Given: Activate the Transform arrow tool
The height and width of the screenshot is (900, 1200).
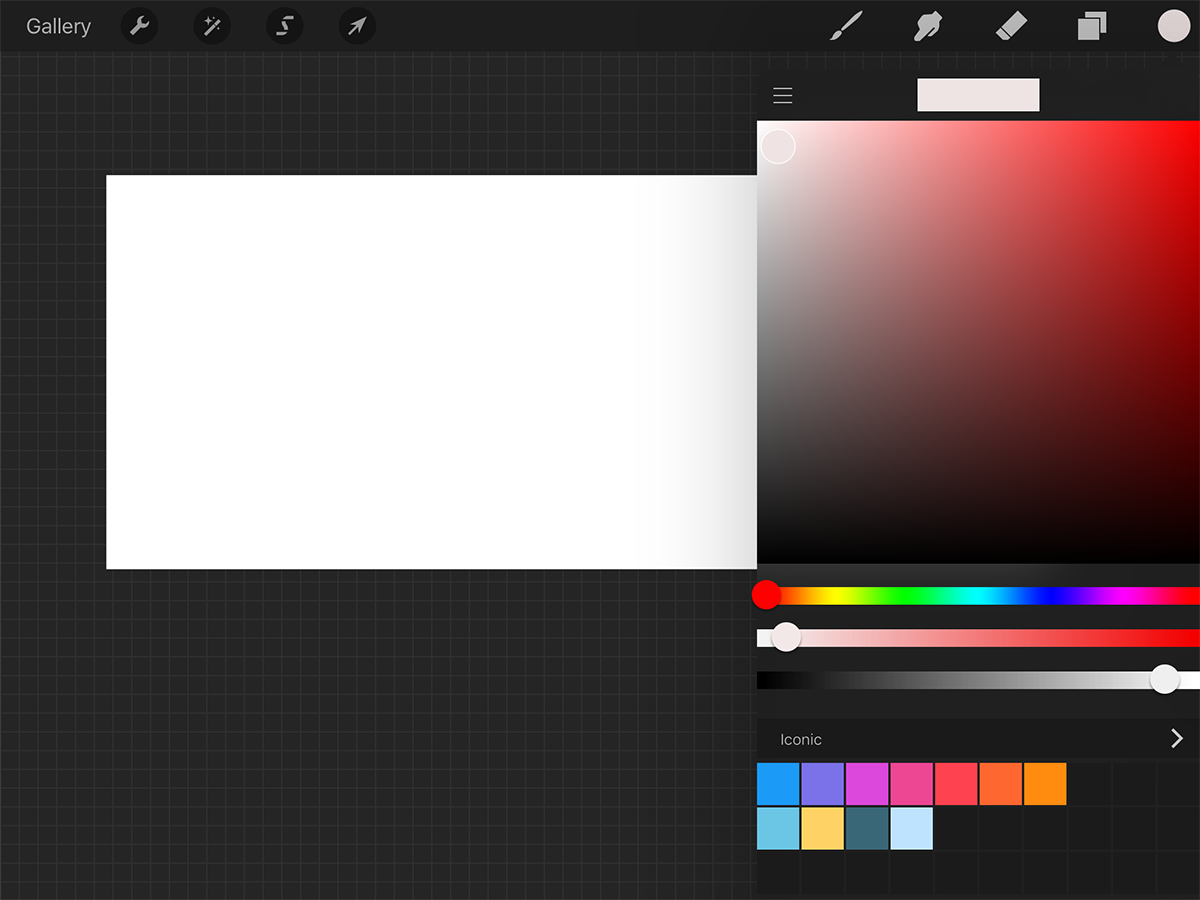Looking at the screenshot, I should (x=357, y=27).
